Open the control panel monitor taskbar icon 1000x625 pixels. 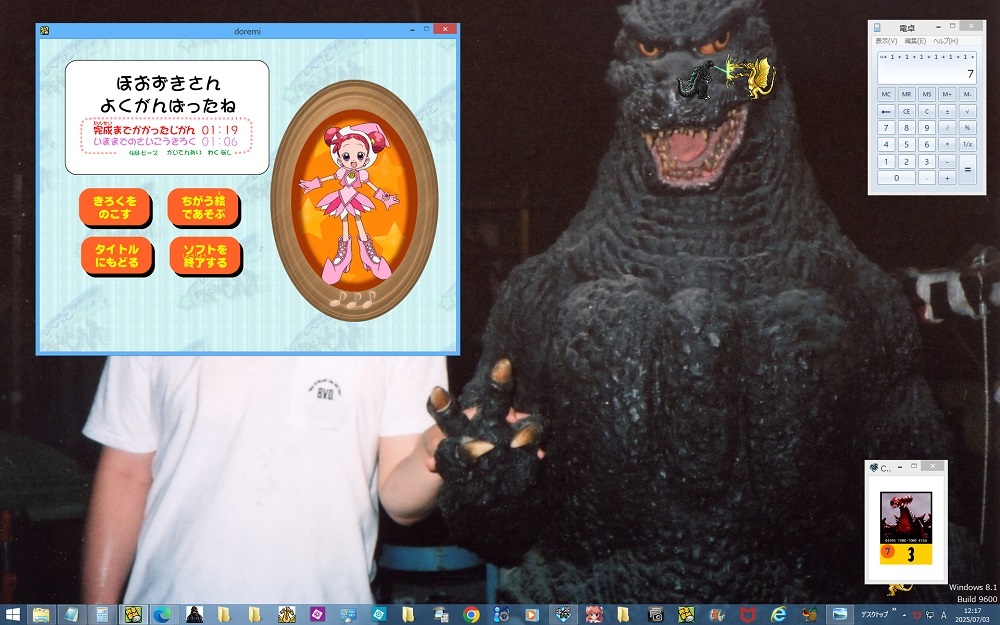(x=348, y=615)
